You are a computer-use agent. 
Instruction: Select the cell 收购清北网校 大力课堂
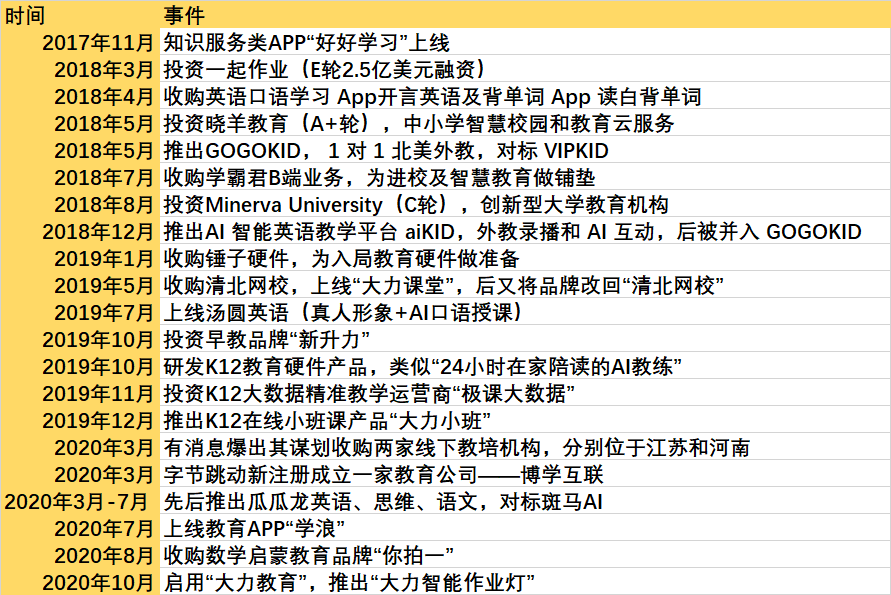point(525,285)
